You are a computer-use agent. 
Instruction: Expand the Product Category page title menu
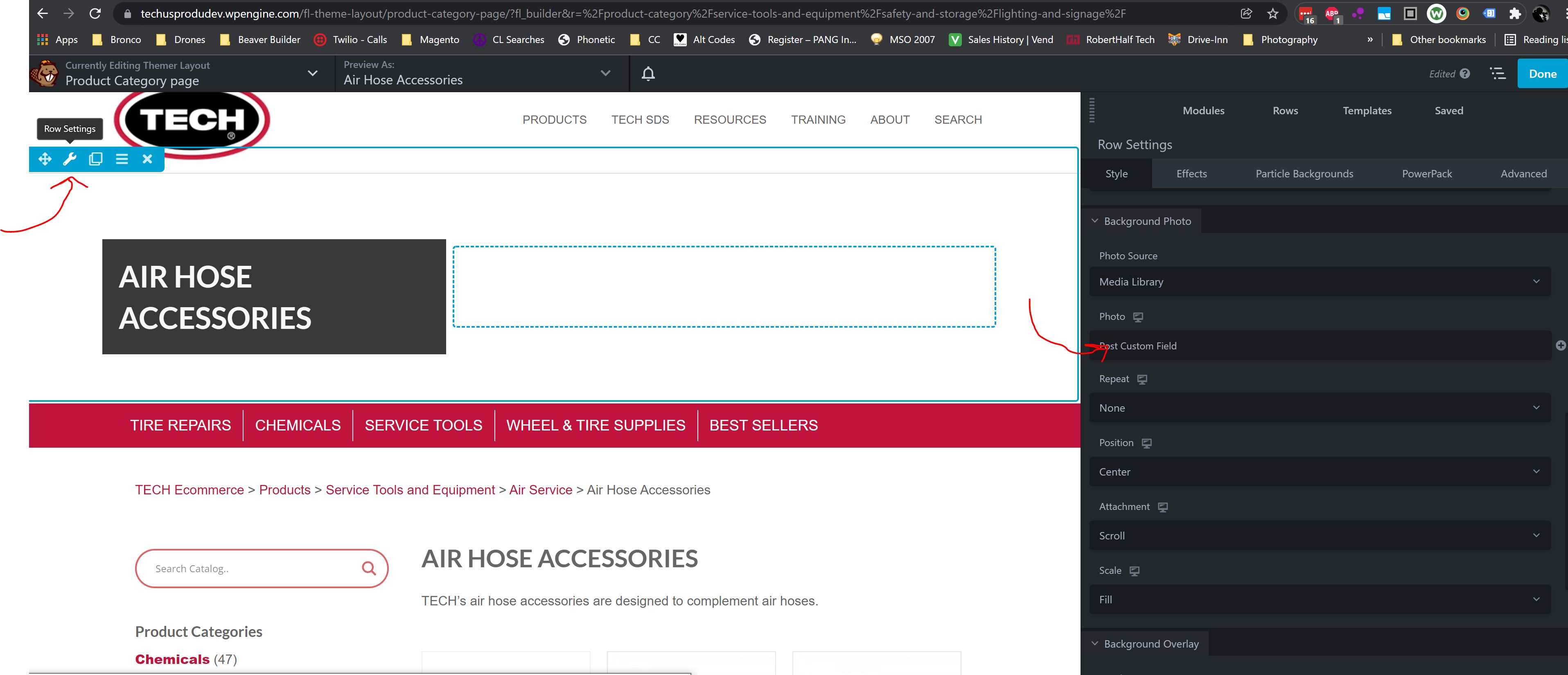coord(313,73)
